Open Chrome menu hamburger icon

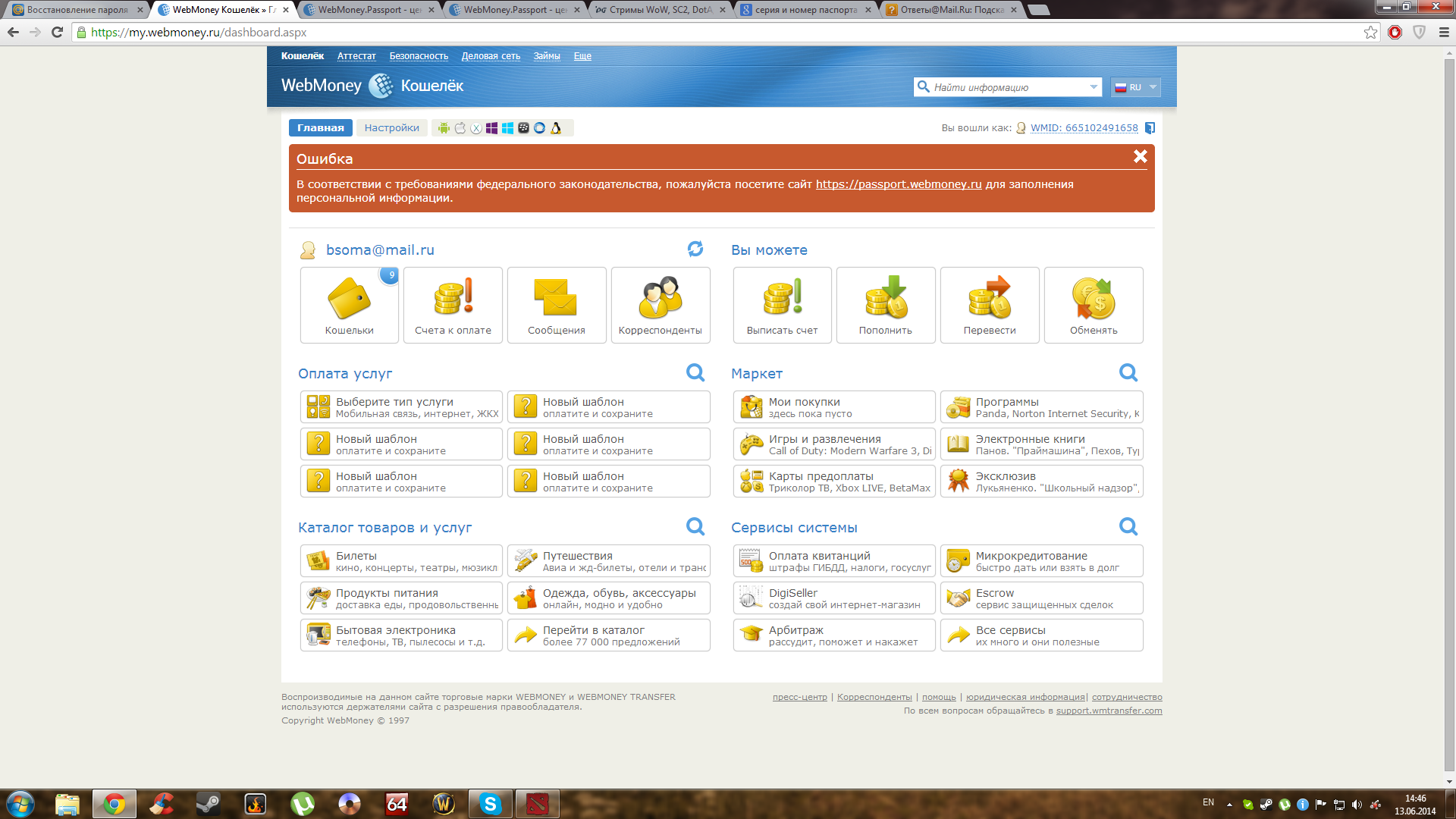click(x=1444, y=32)
